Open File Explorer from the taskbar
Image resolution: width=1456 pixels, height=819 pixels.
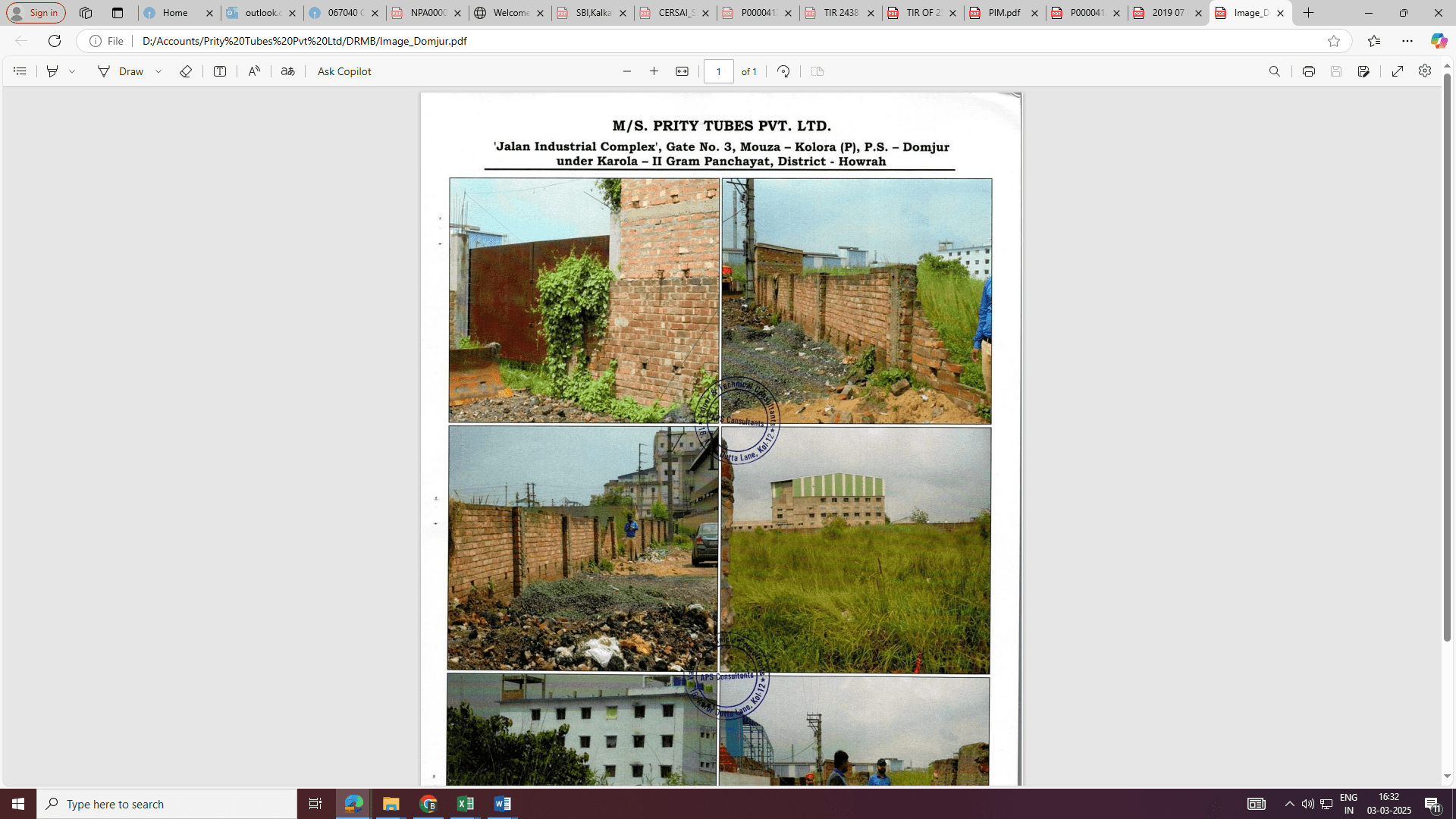(x=391, y=804)
